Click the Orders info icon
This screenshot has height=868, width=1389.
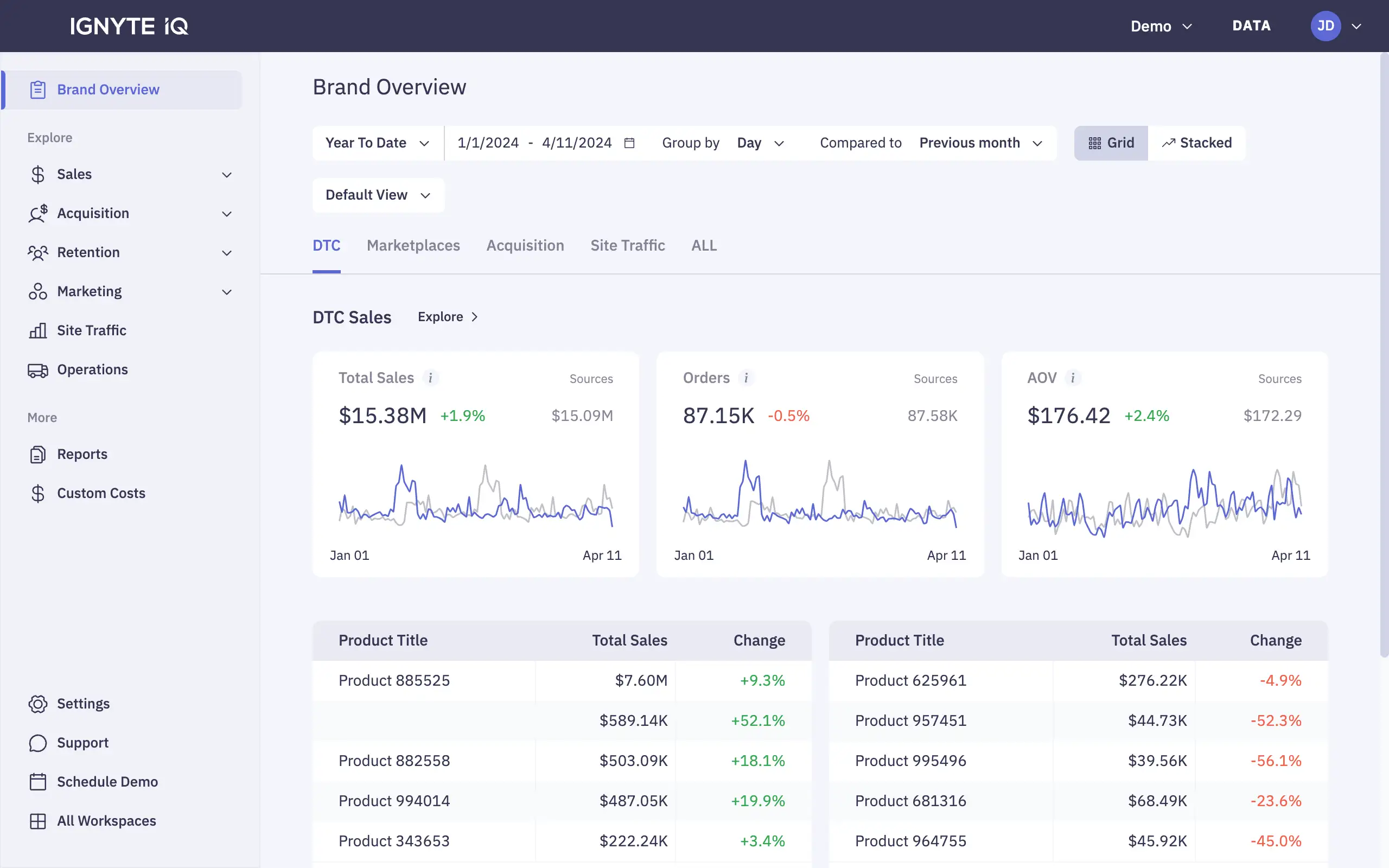[x=746, y=378]
